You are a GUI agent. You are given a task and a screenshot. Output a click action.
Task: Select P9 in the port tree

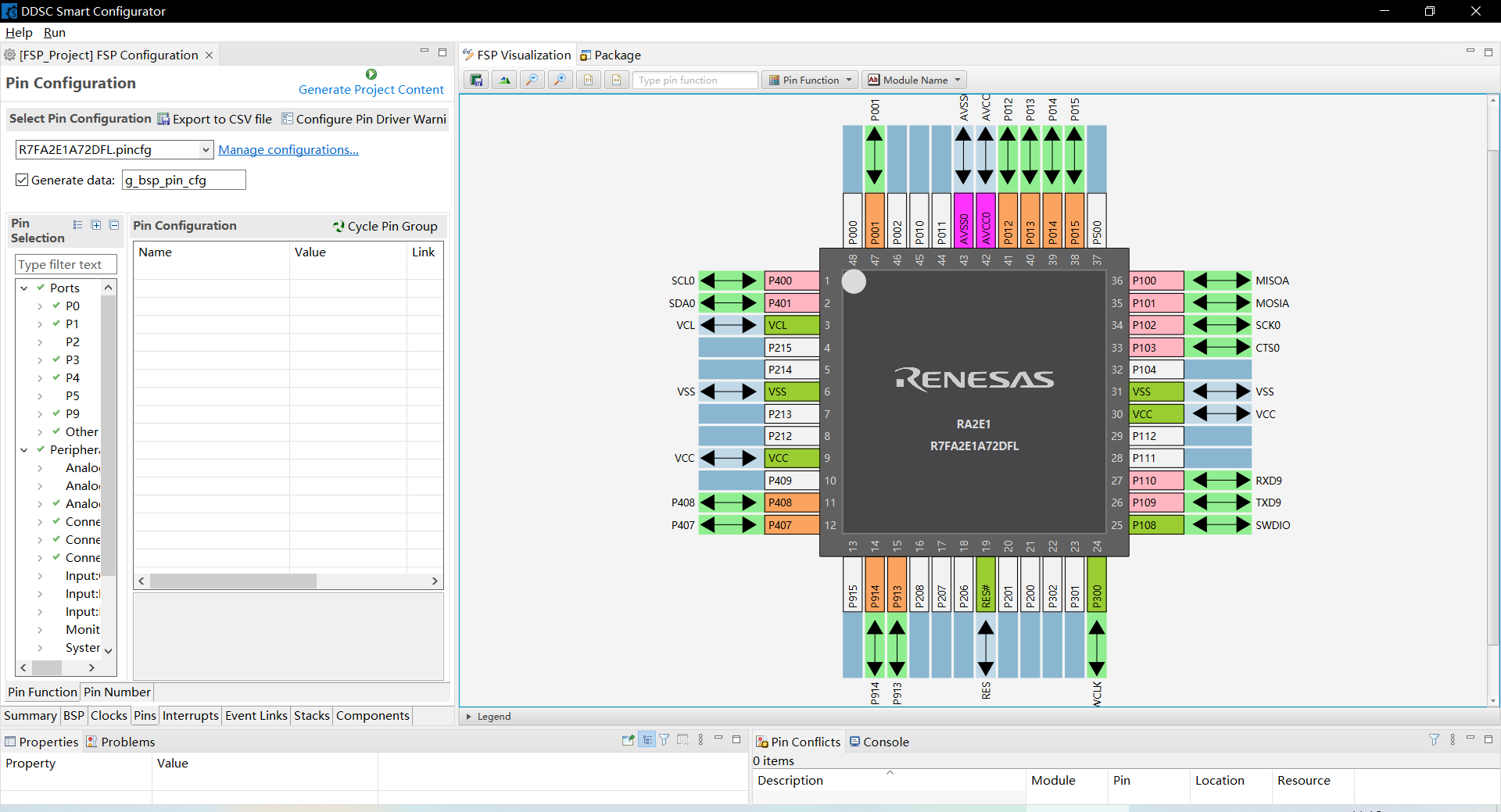[73, 414]
